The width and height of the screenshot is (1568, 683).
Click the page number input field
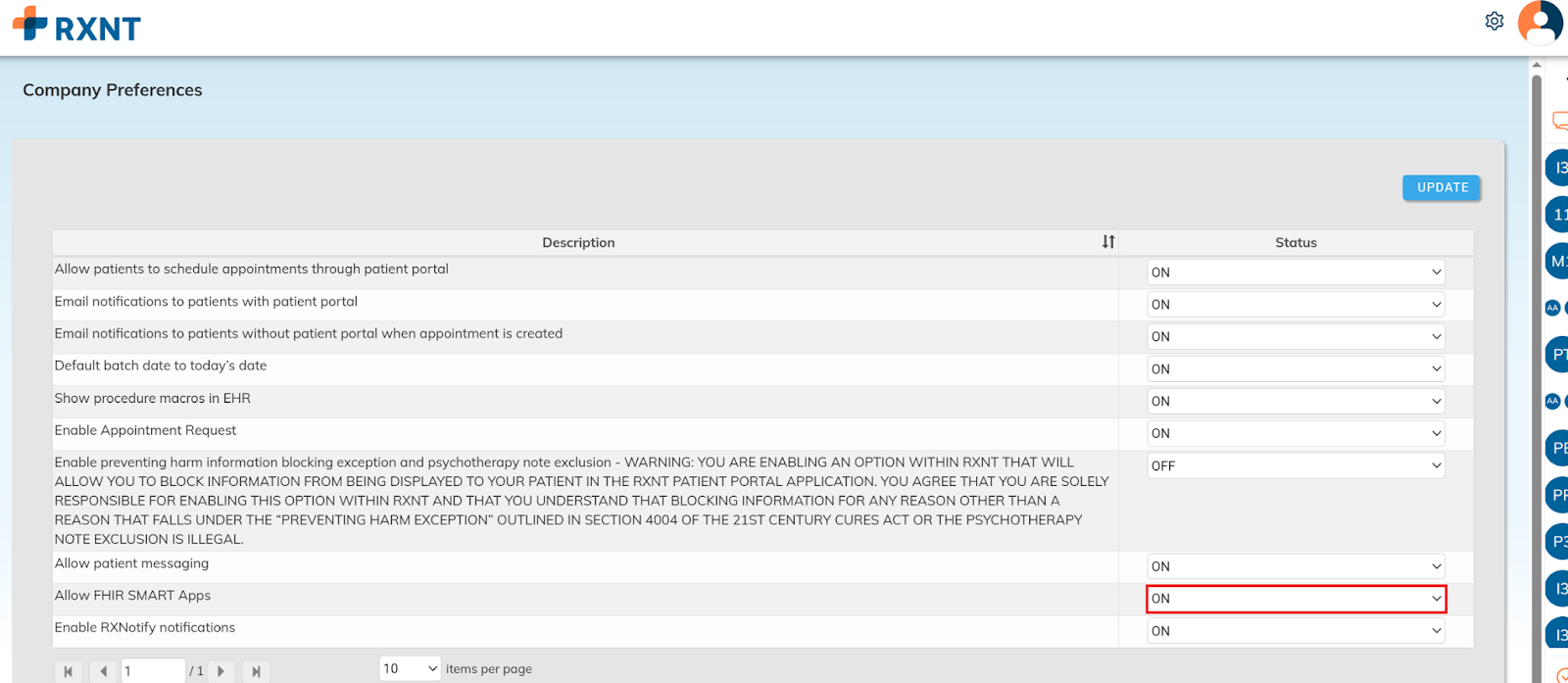point(152,671)
